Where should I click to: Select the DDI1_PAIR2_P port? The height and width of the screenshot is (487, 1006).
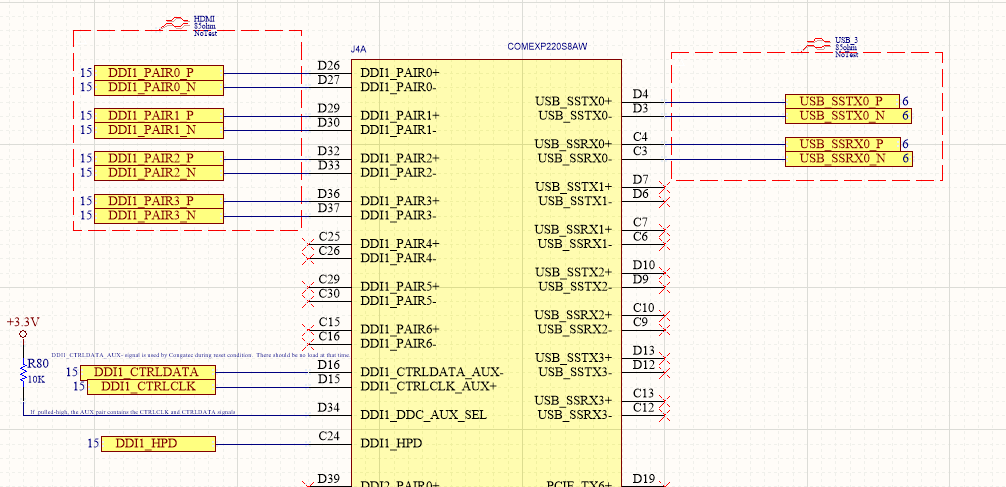click(x=158, y=158)
